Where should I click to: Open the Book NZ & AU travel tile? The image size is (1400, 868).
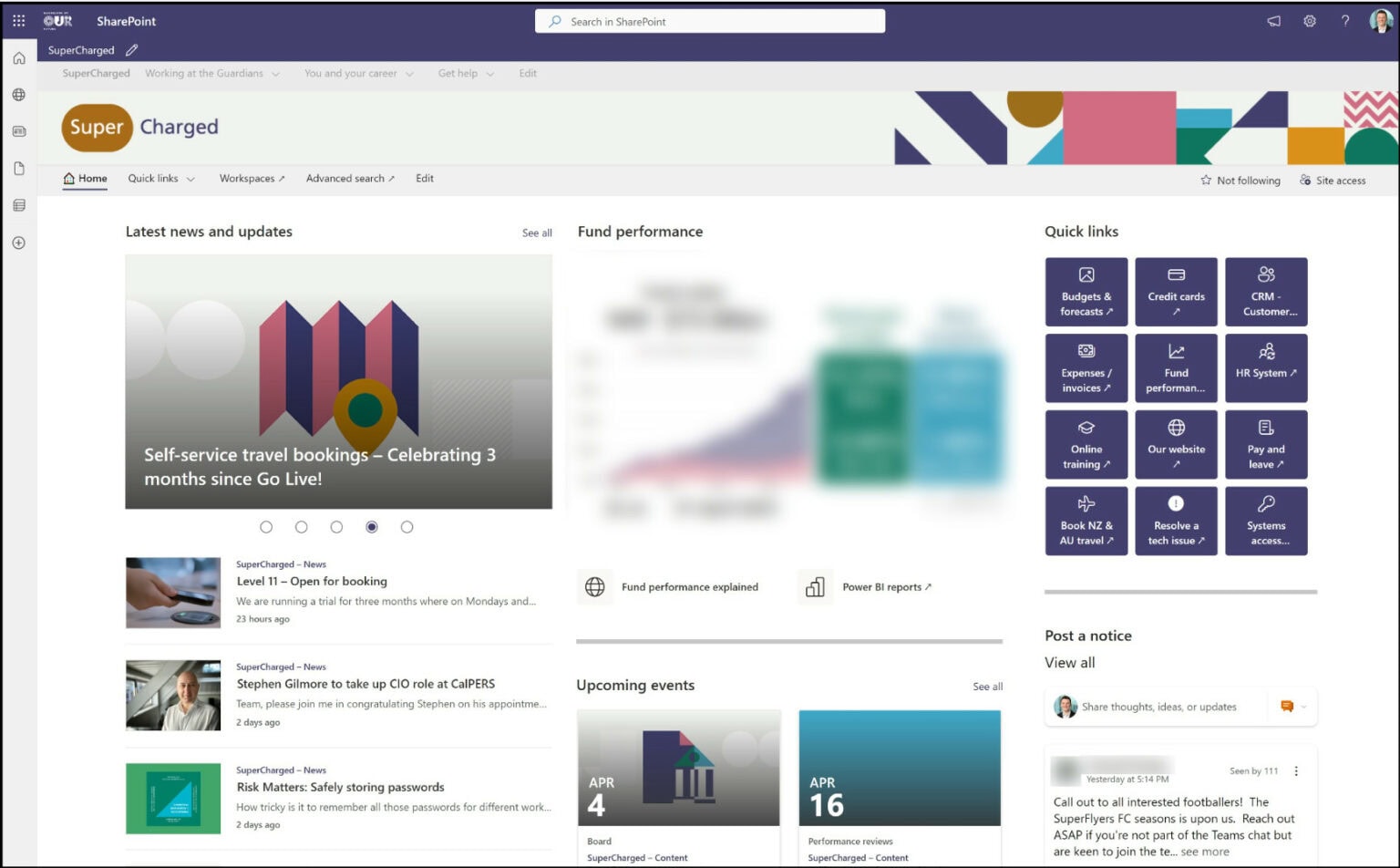pyautogui.click(x=1086, y=521)
